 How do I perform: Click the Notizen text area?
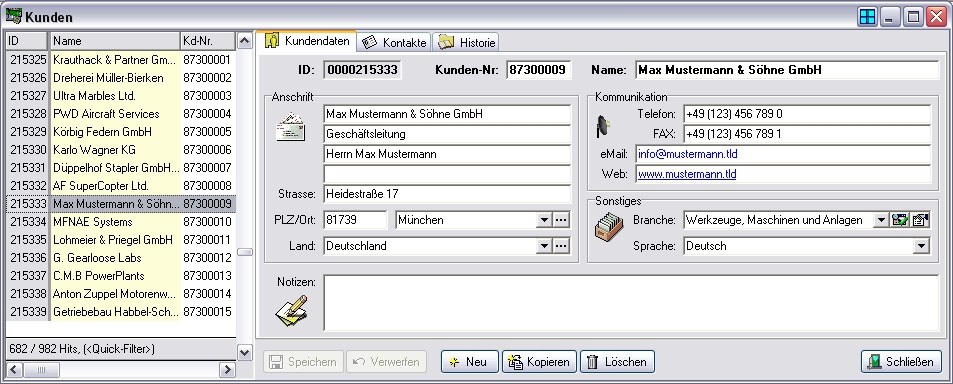click(x=631, y=303)
